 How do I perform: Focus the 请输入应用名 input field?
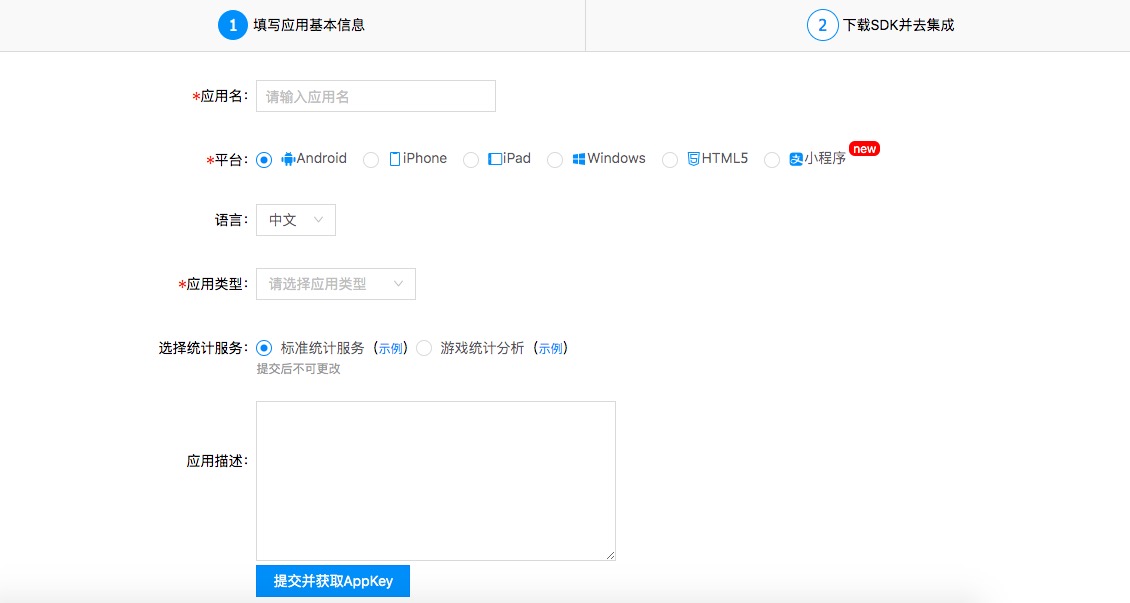[375, 96]
